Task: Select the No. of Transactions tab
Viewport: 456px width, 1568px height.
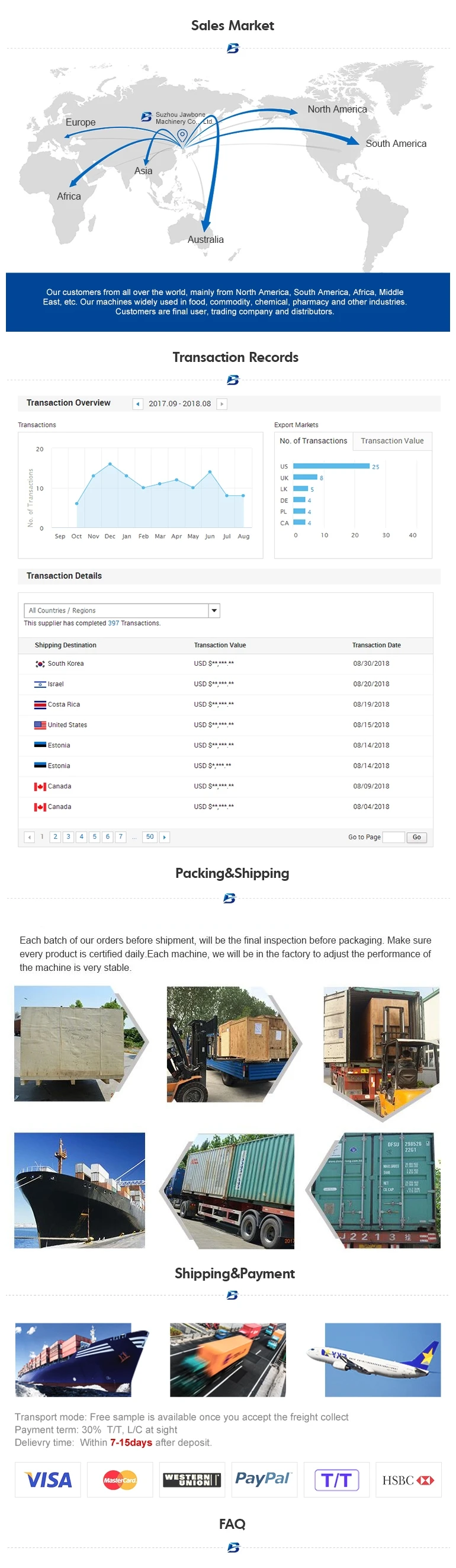Action: tap(313, 441)
